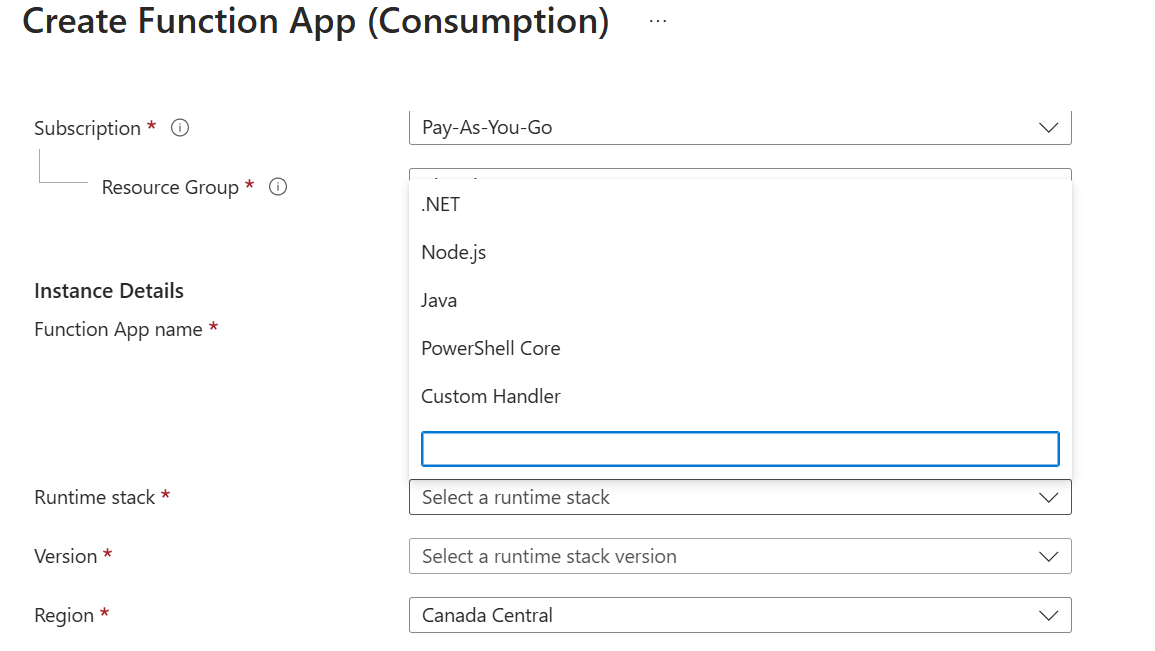This screenshot has height=651, width=1155.
Task: Focus the filter text box in the dropdown
Action: pyautogui.click(x=740, y=449)
